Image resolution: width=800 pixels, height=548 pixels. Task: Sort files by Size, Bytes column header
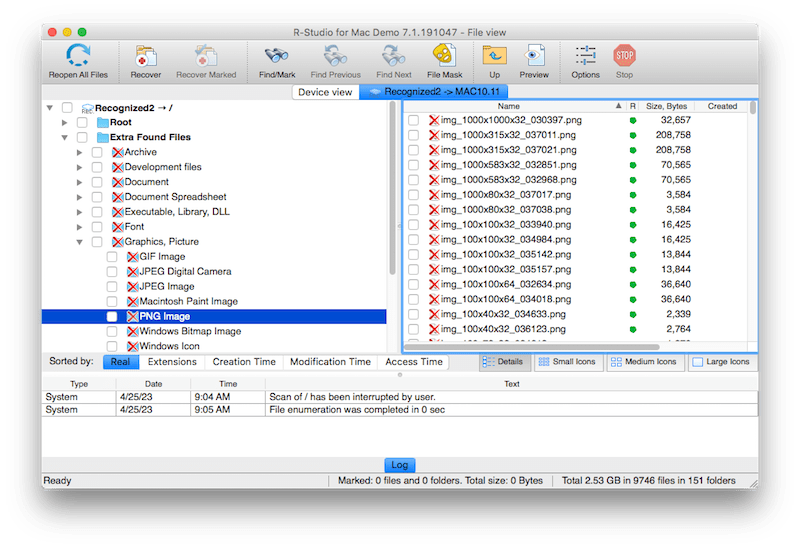pyautogui.click(x=665, y=106)
